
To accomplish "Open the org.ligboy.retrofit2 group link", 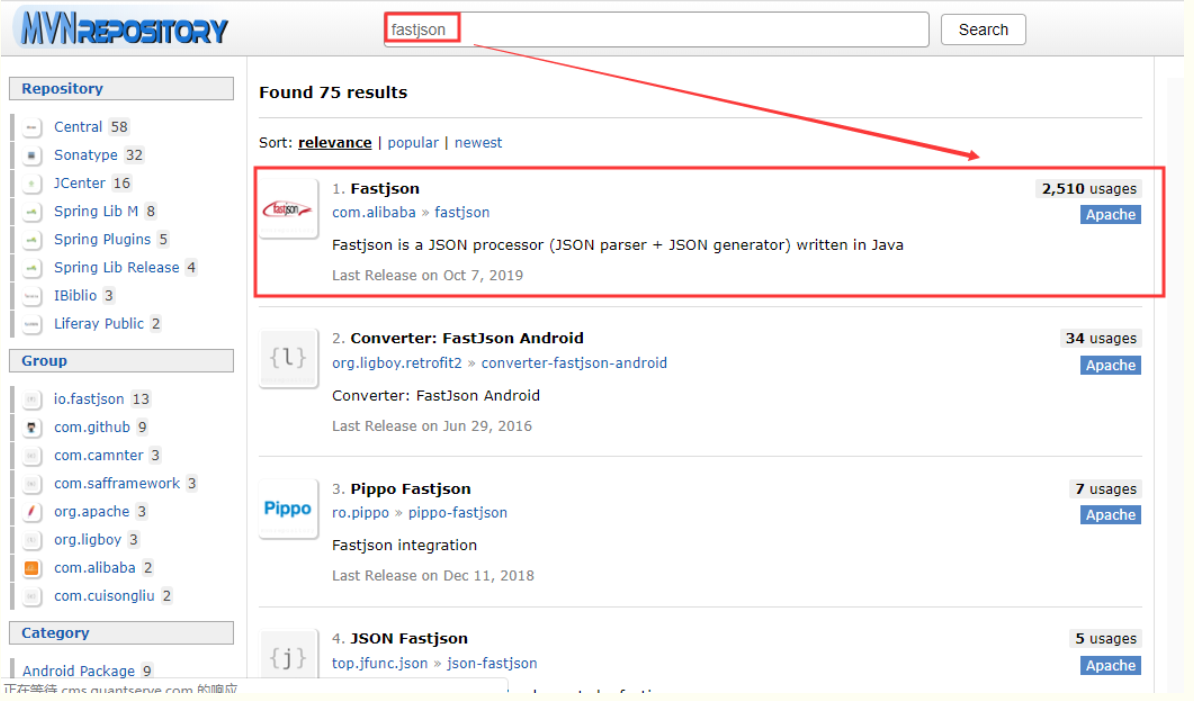I will pyautogui.click(x=397, y=363).
